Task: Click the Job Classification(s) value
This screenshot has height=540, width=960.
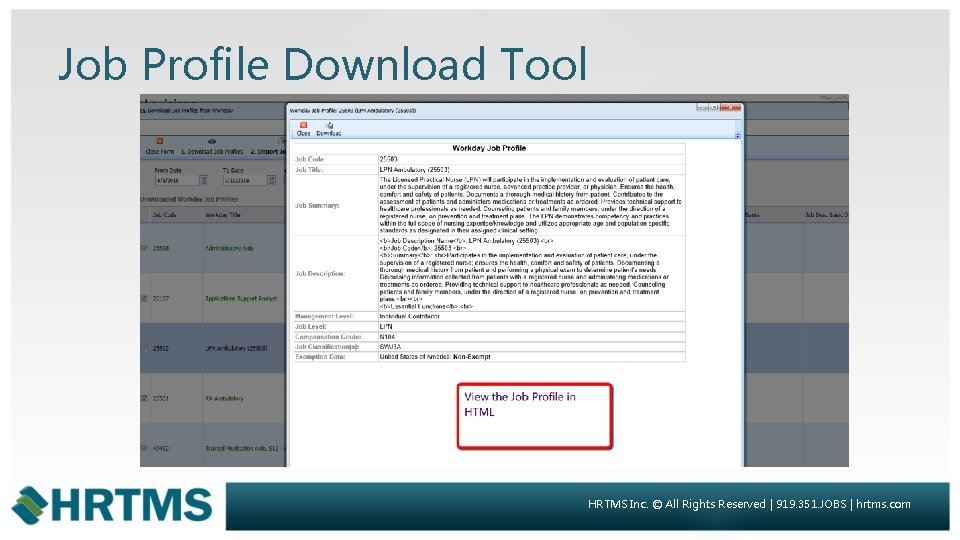Action: (x=389, y=347)
